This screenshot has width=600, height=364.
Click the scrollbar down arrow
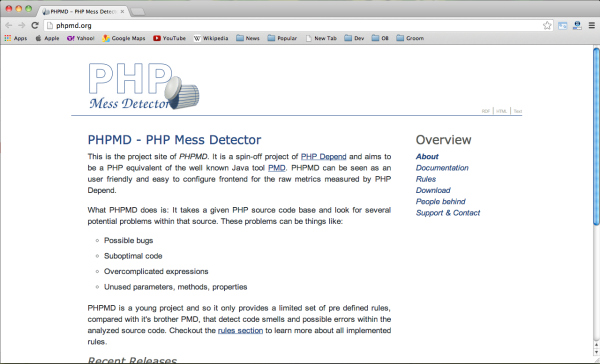coord(596,353)
